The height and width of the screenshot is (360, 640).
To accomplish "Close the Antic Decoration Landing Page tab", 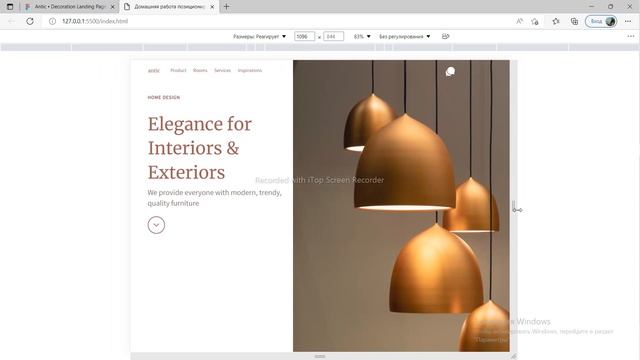I will pyautogui.click(x=113, y=7).
